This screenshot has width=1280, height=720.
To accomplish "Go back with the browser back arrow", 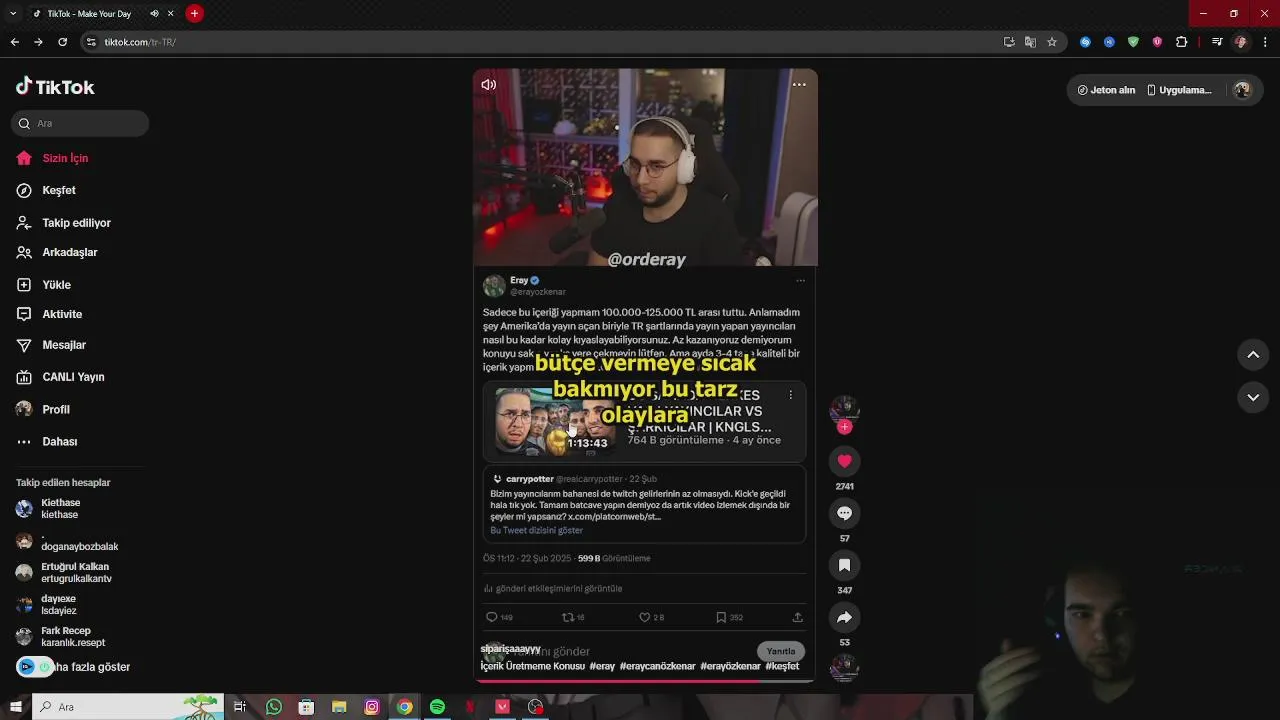I will pos(14,42).
